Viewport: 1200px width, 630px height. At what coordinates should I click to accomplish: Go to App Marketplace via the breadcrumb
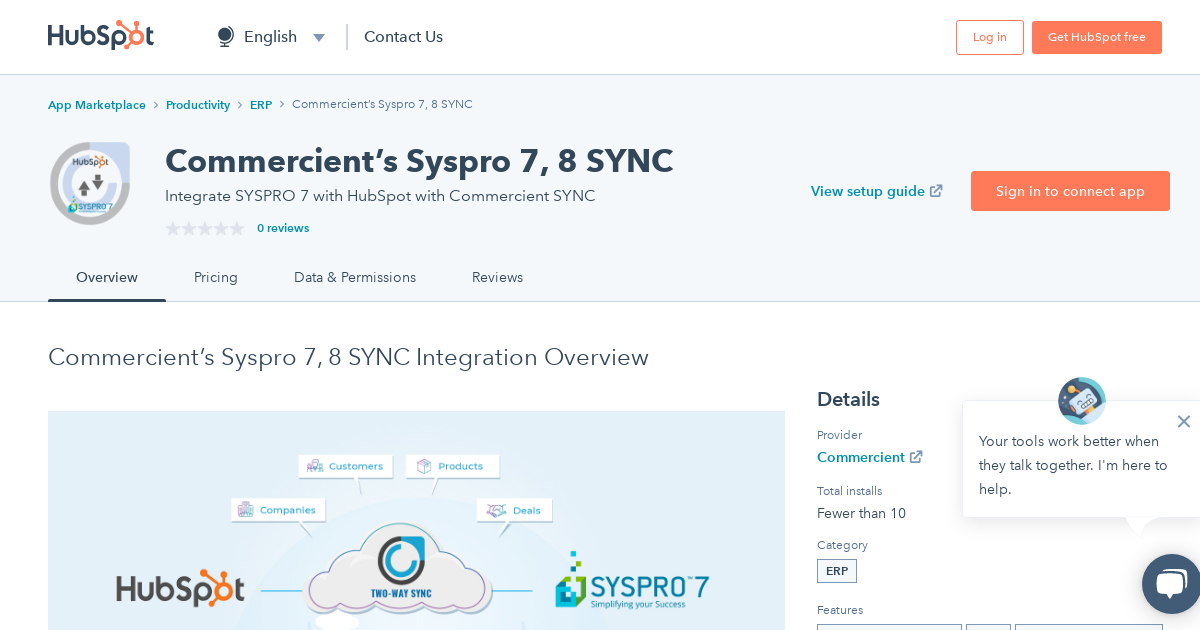tap(96, 104)
